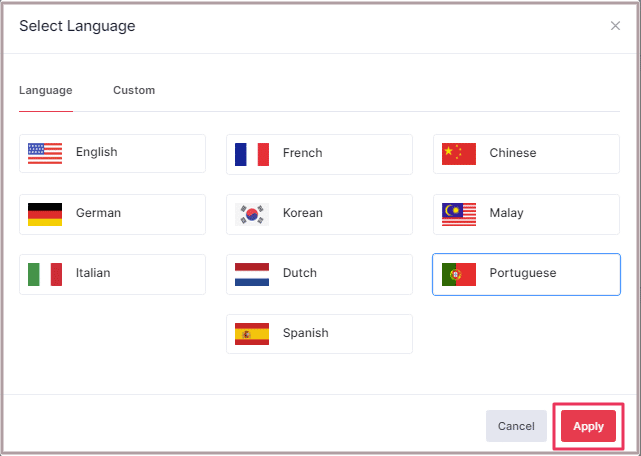Select the "Spanish" text label
The height and width of the screenshot is (456, 641).
point(306,333)
